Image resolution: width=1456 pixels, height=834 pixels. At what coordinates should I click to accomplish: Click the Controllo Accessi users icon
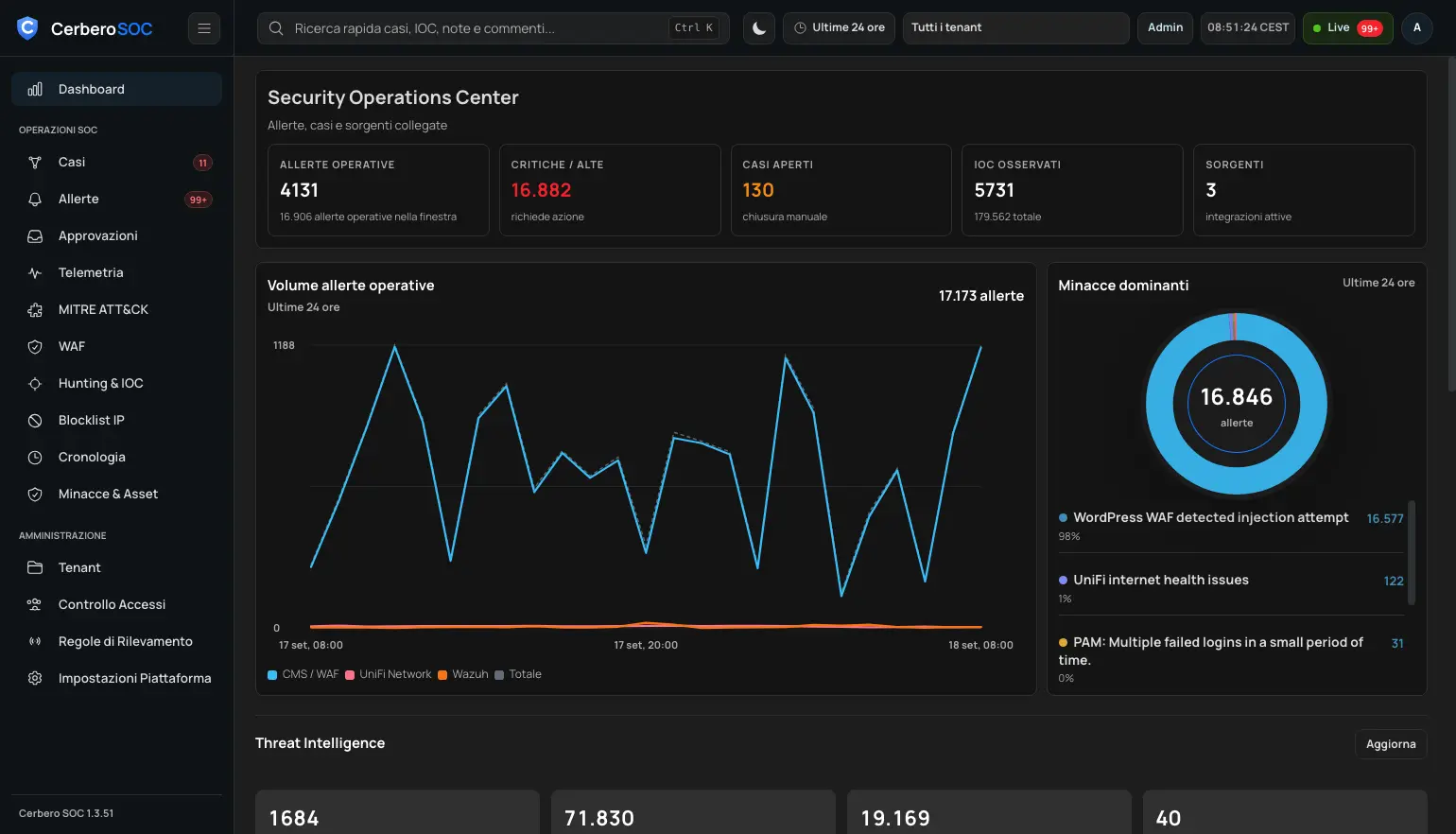(x=35, y=605)
